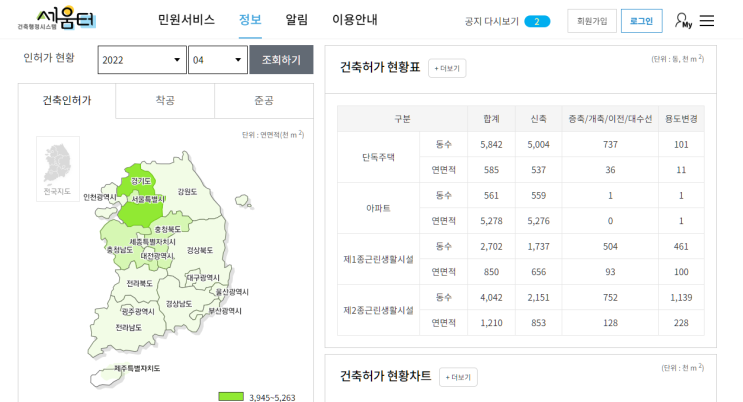Click the 아파트 row header
The height and width of the screenshot is (402, 743).
378,208
